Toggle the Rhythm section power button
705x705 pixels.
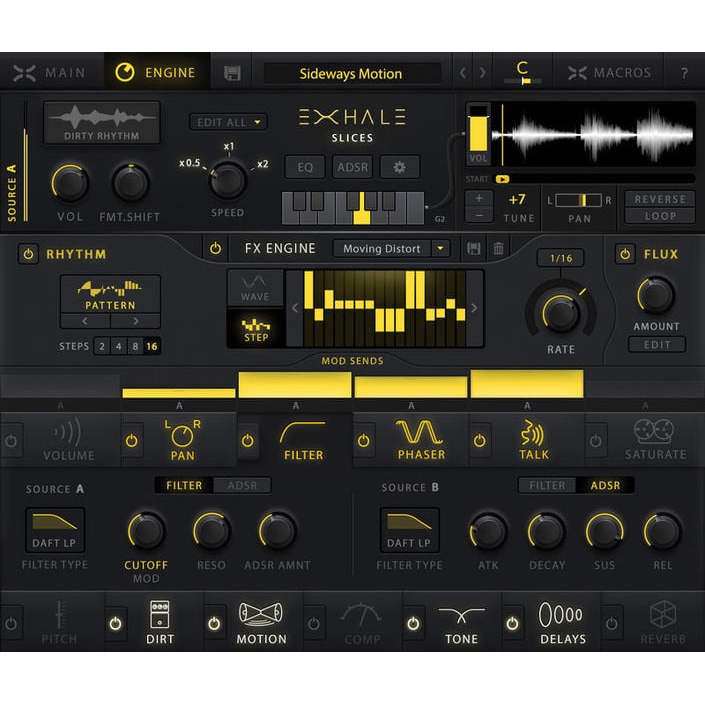tap(28, 254)
